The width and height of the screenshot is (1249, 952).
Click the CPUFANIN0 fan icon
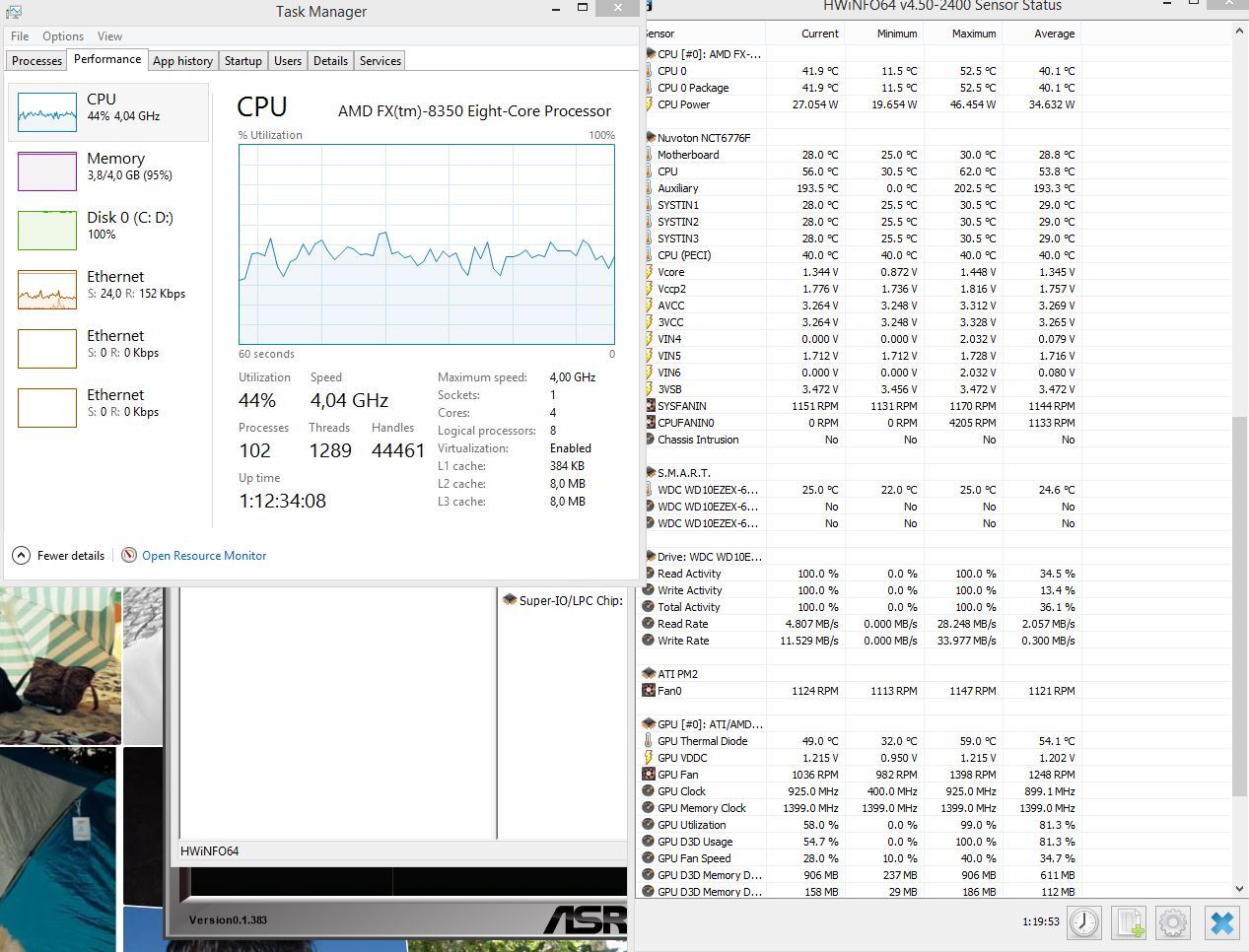649,423
